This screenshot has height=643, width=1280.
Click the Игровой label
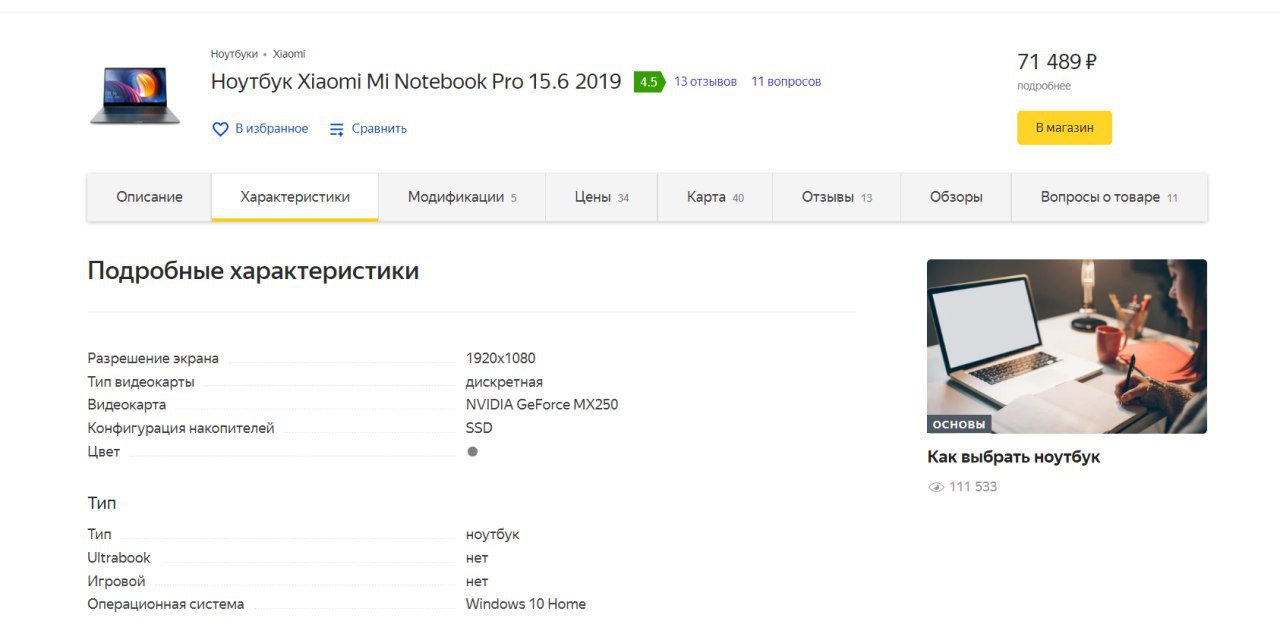(x=116, y=581)
